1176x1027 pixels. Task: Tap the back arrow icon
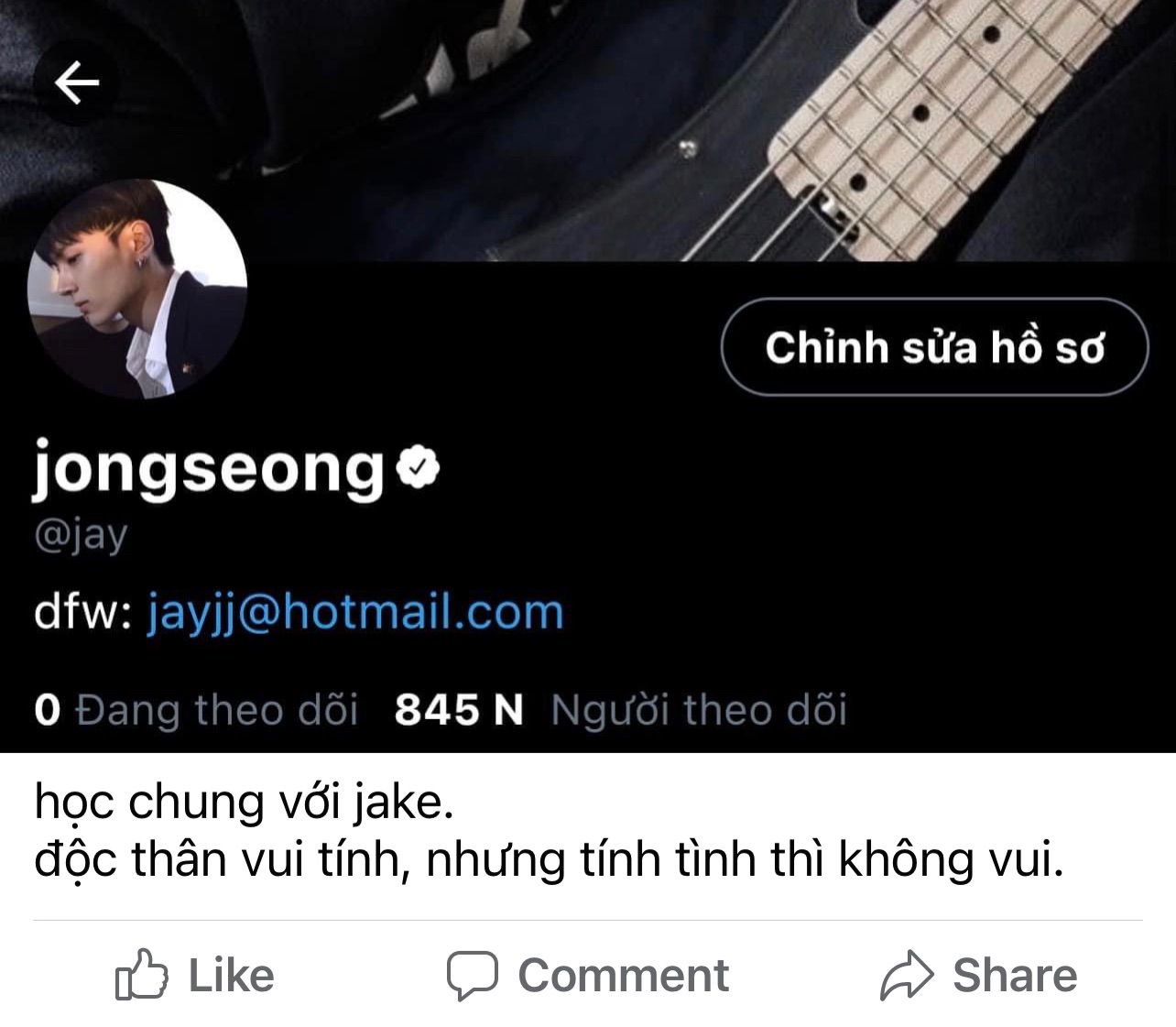click(77, 83)
